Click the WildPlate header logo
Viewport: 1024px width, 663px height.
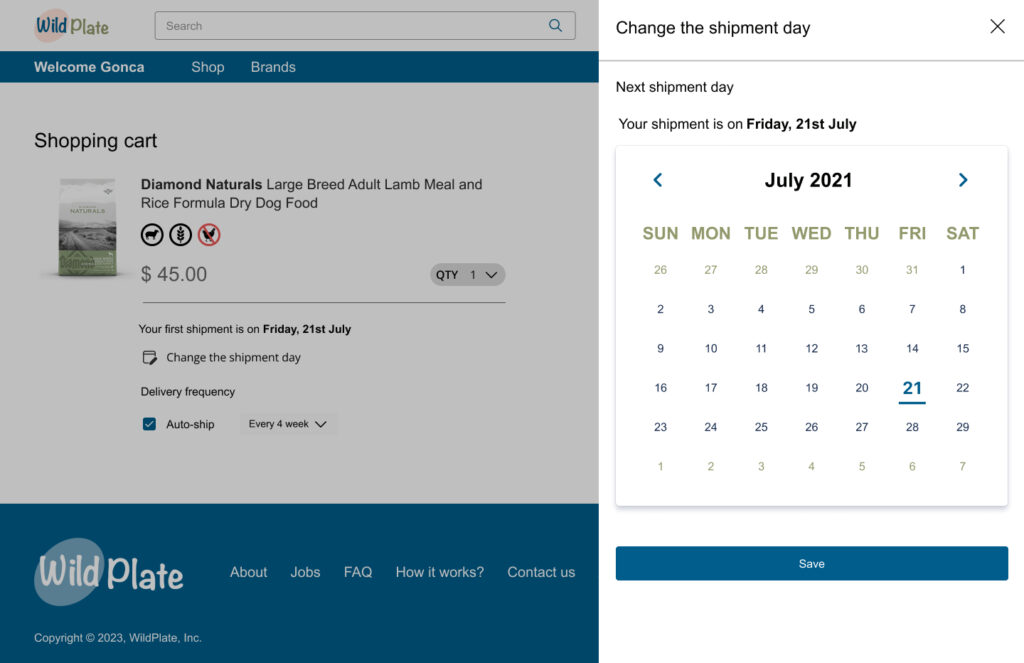tap(72, 26)
